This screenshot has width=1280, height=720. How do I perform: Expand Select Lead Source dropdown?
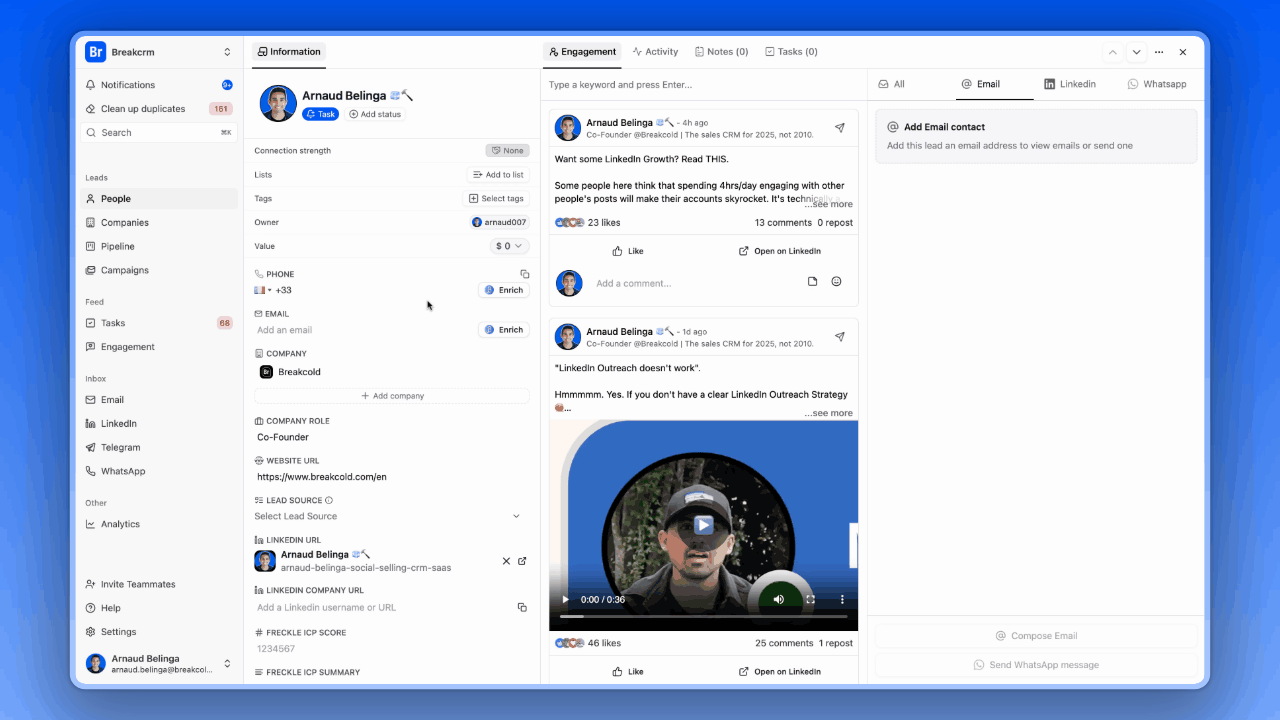(388, 516)
